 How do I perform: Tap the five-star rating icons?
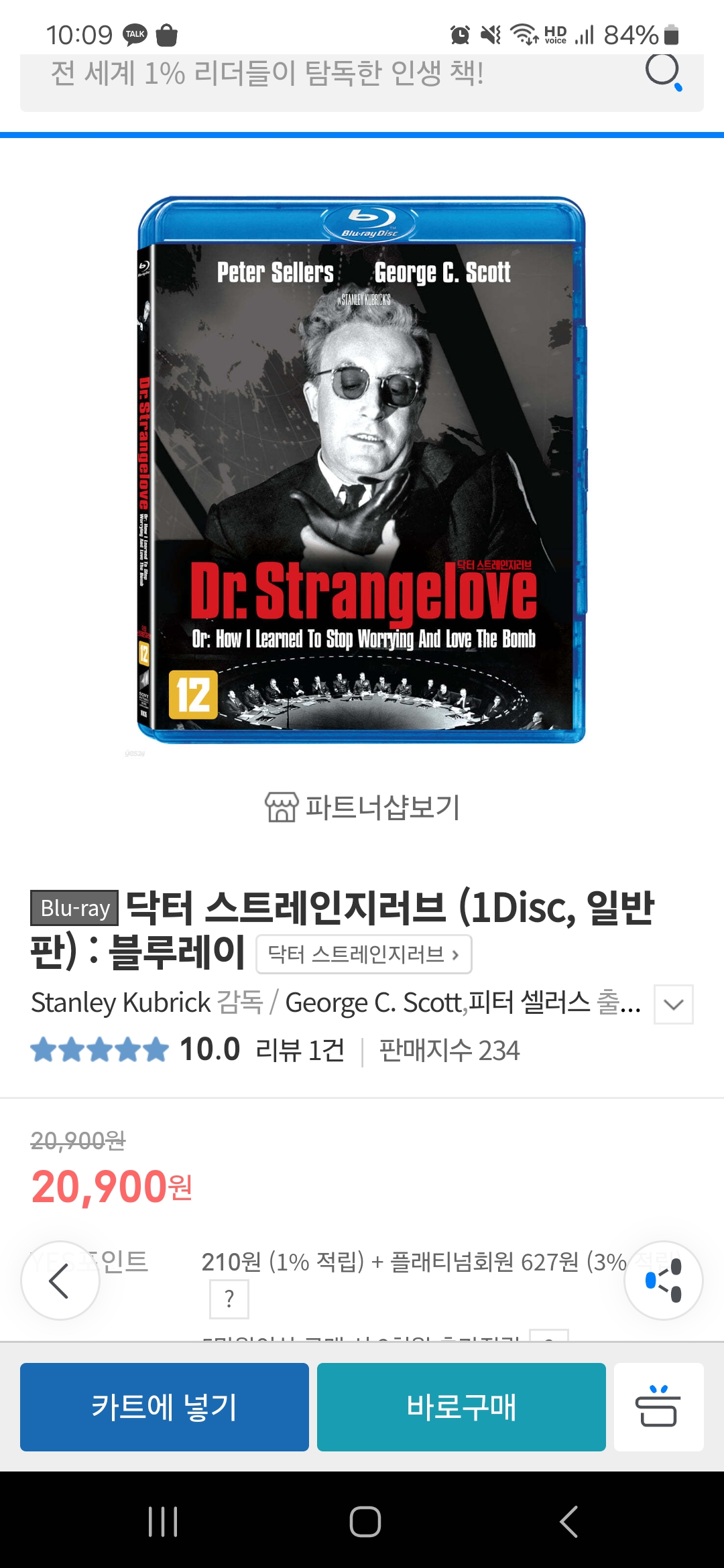[x=99, y=1049]
